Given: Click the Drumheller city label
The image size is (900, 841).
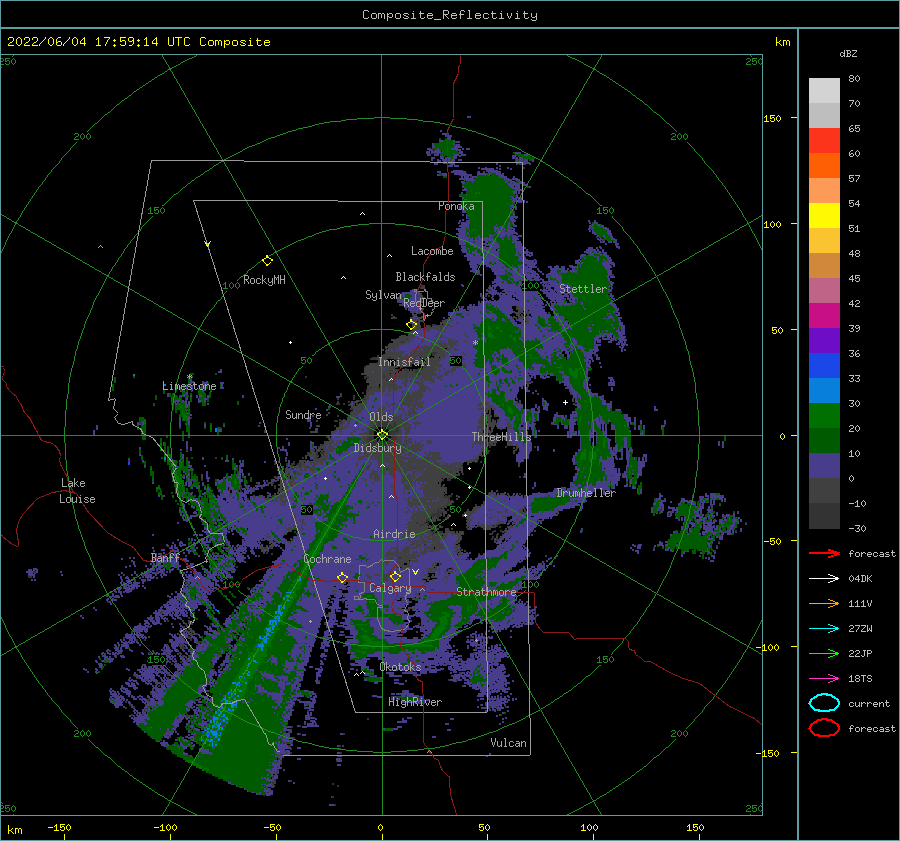Looking at the screenshot, I should click(586, 493).
